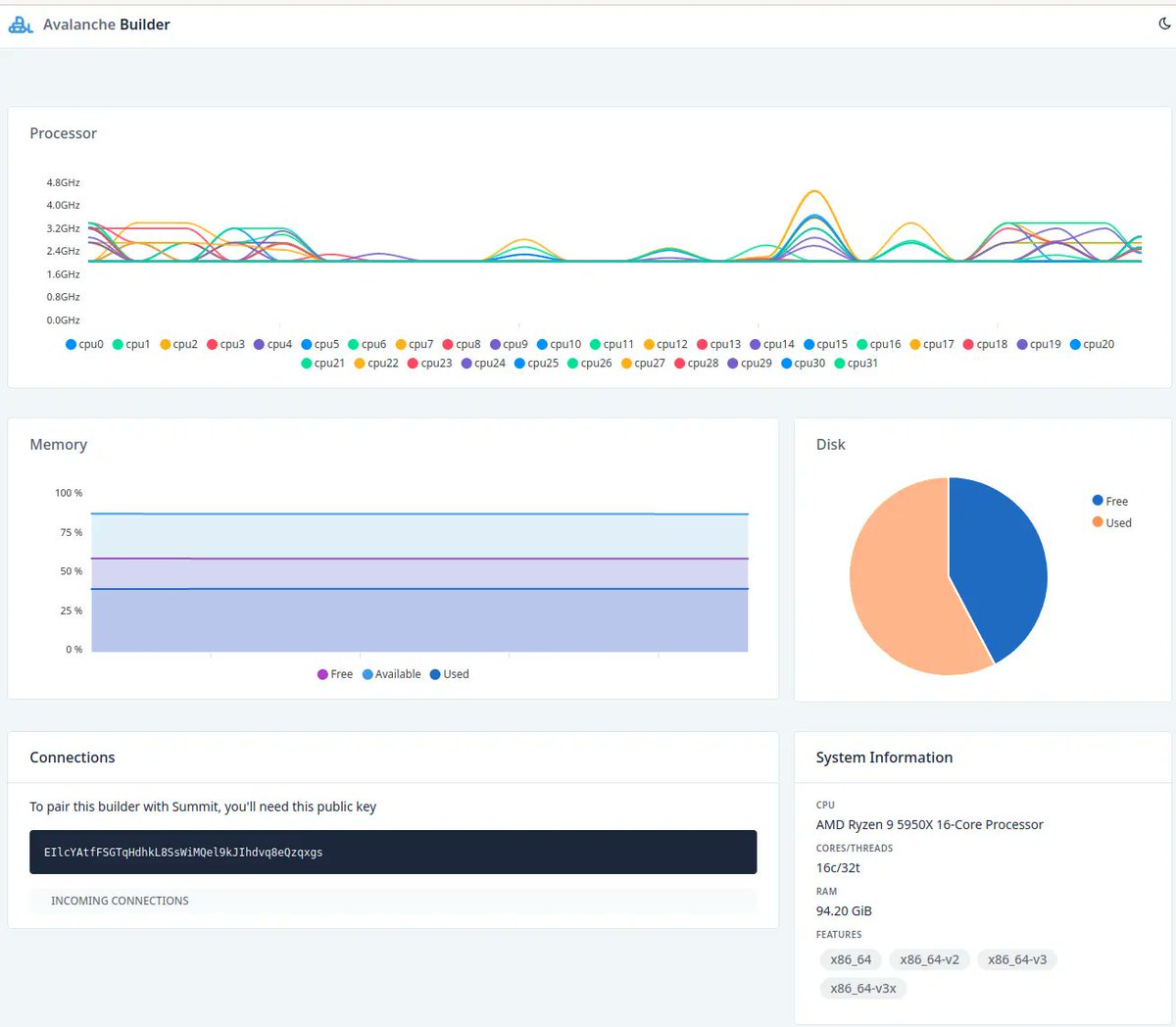Toggle cpu12 legend entry
The image size is (1176, 1027).
[x=665, y=344]
